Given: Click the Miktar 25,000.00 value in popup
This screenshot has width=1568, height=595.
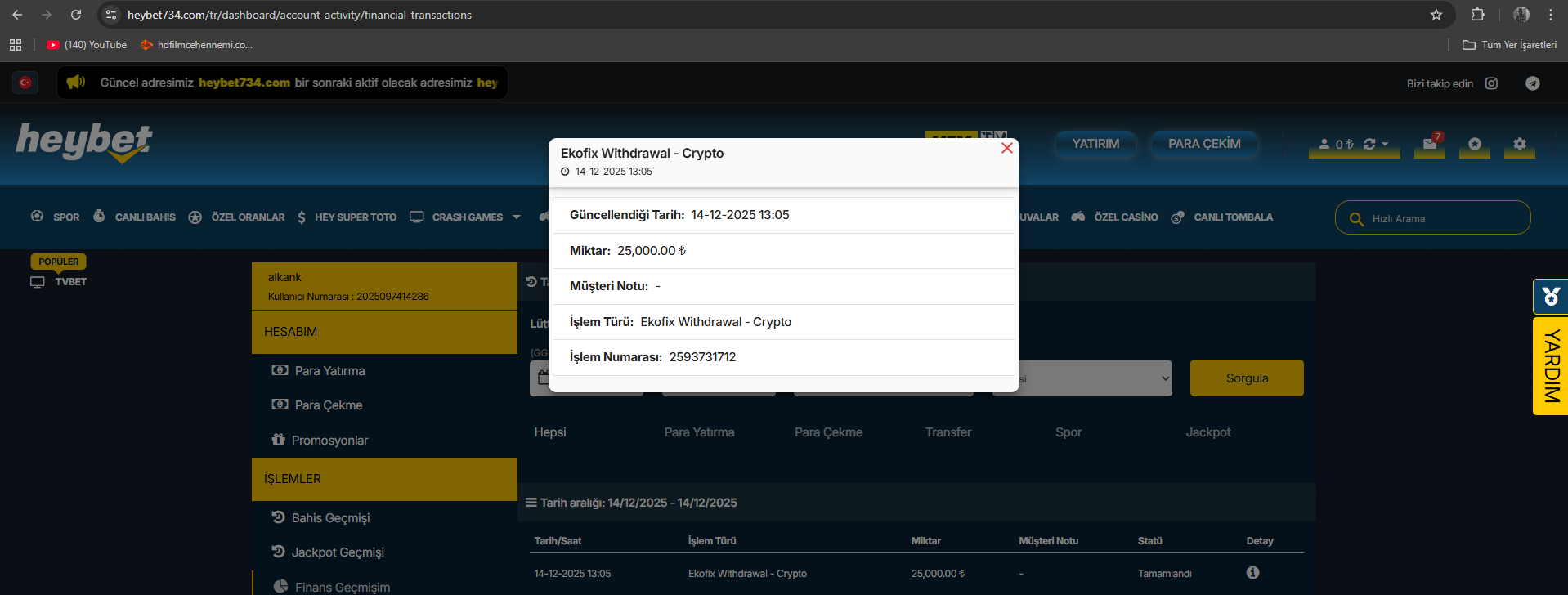Looking at the screenshot, I should click(652, 251).
